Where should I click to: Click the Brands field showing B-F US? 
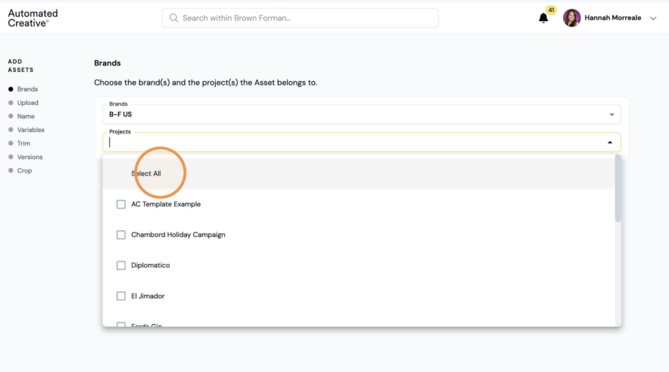click(361, 114)
